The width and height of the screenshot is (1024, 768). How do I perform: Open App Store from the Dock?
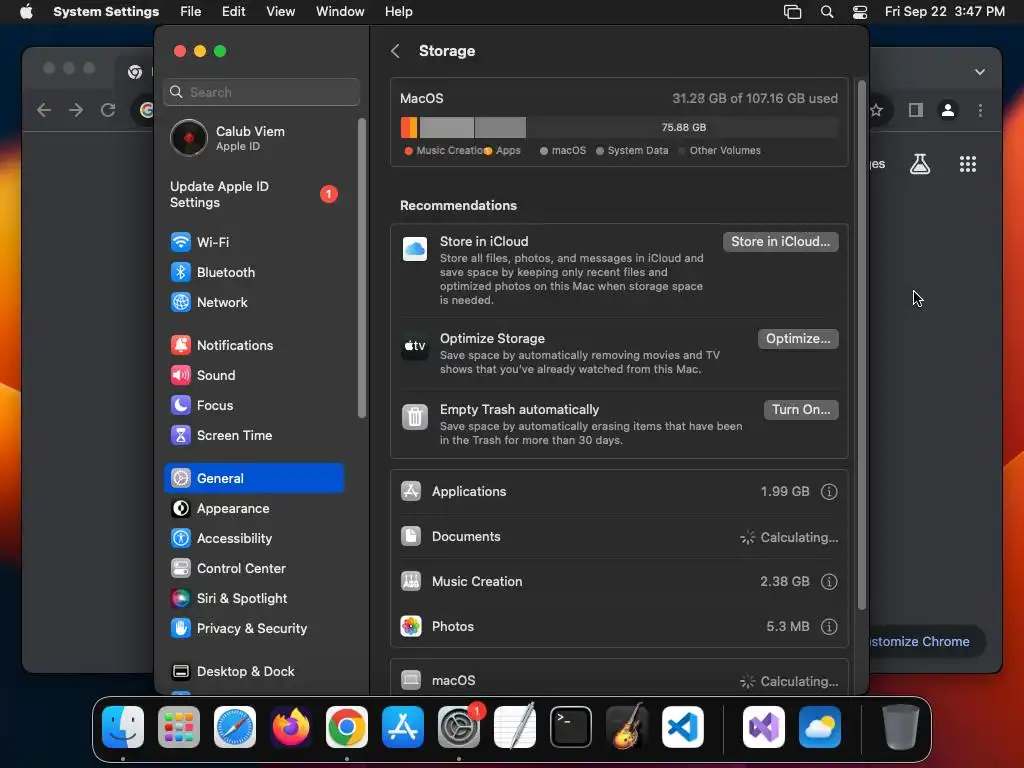(403, 727)
